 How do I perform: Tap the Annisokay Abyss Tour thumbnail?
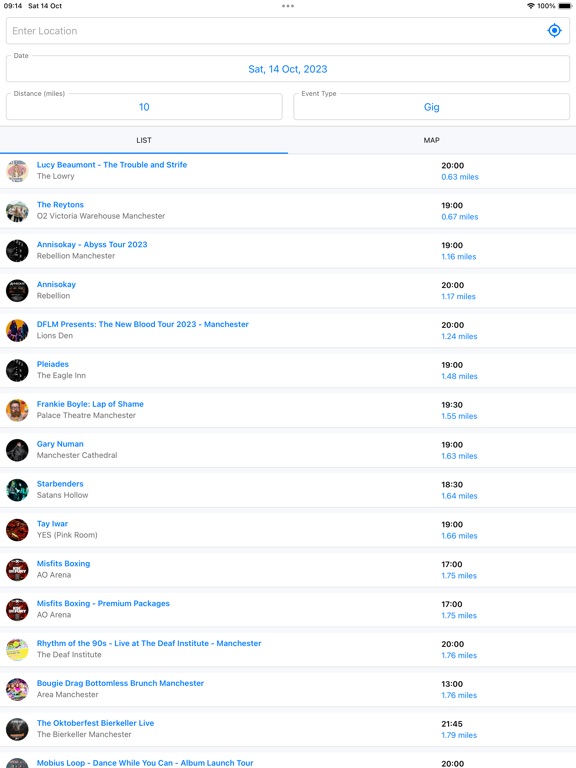pos(17,251)
